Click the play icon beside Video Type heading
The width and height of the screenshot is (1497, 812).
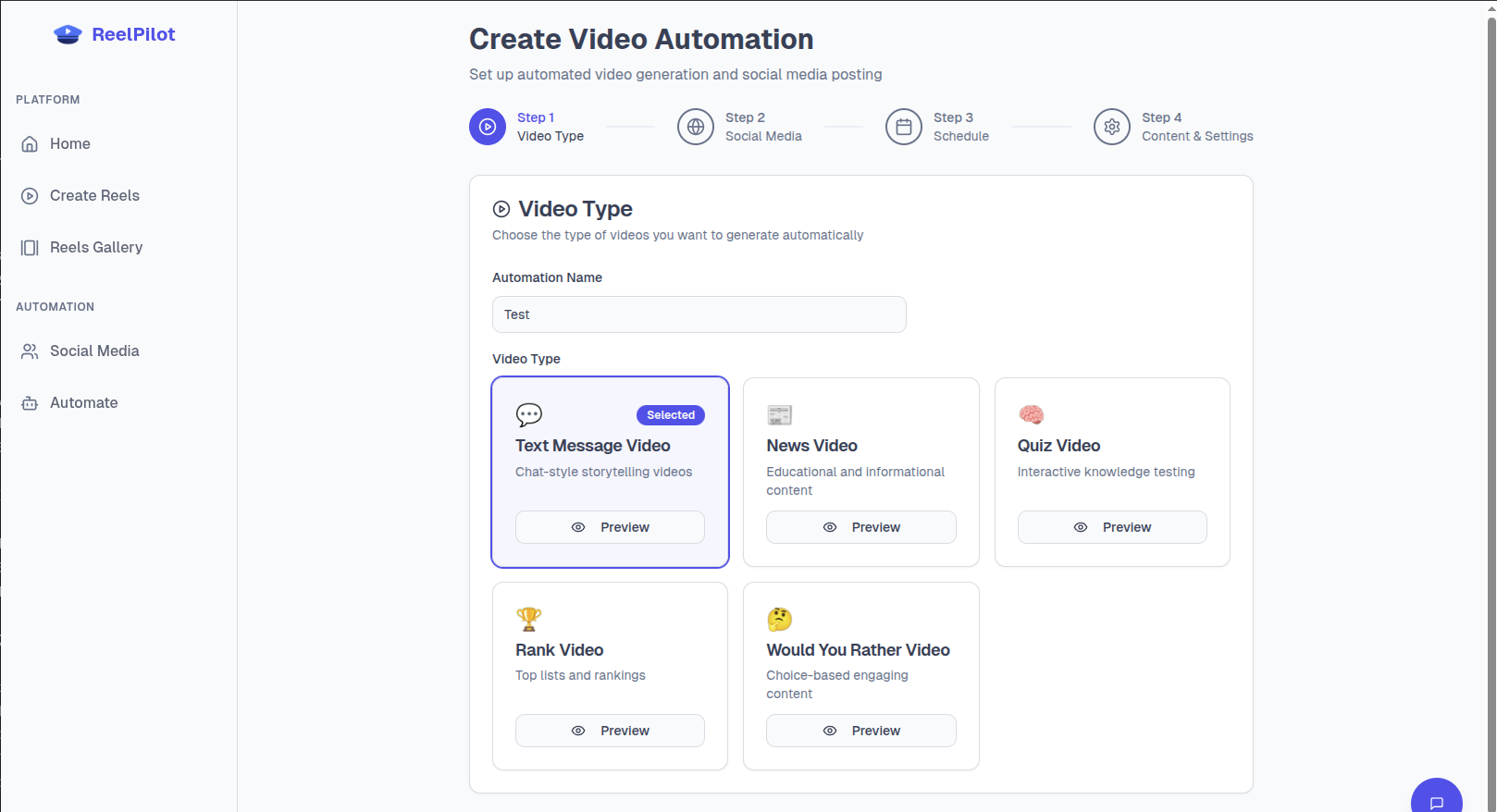[501, 209]
